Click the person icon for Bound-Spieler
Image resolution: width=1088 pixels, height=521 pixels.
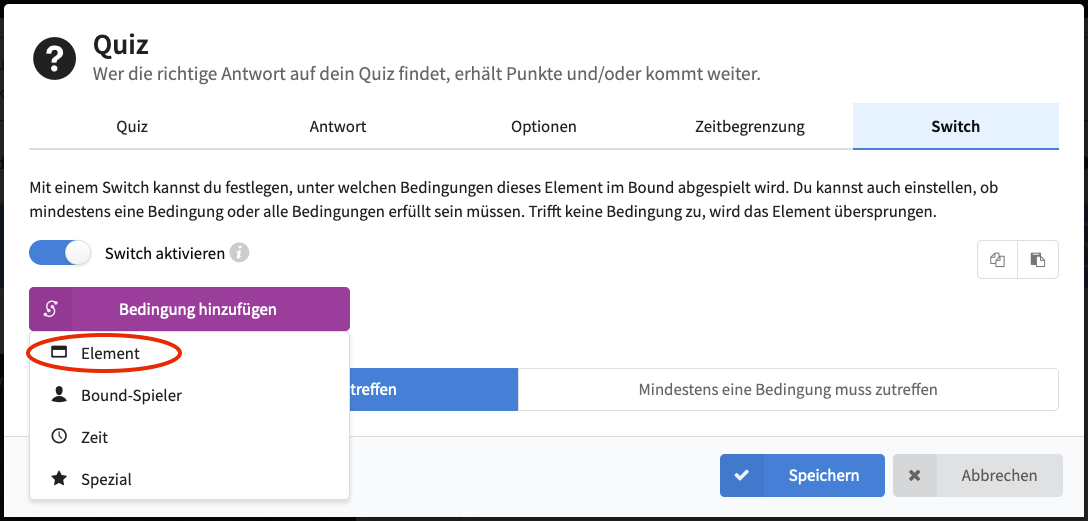click(59, 395)
